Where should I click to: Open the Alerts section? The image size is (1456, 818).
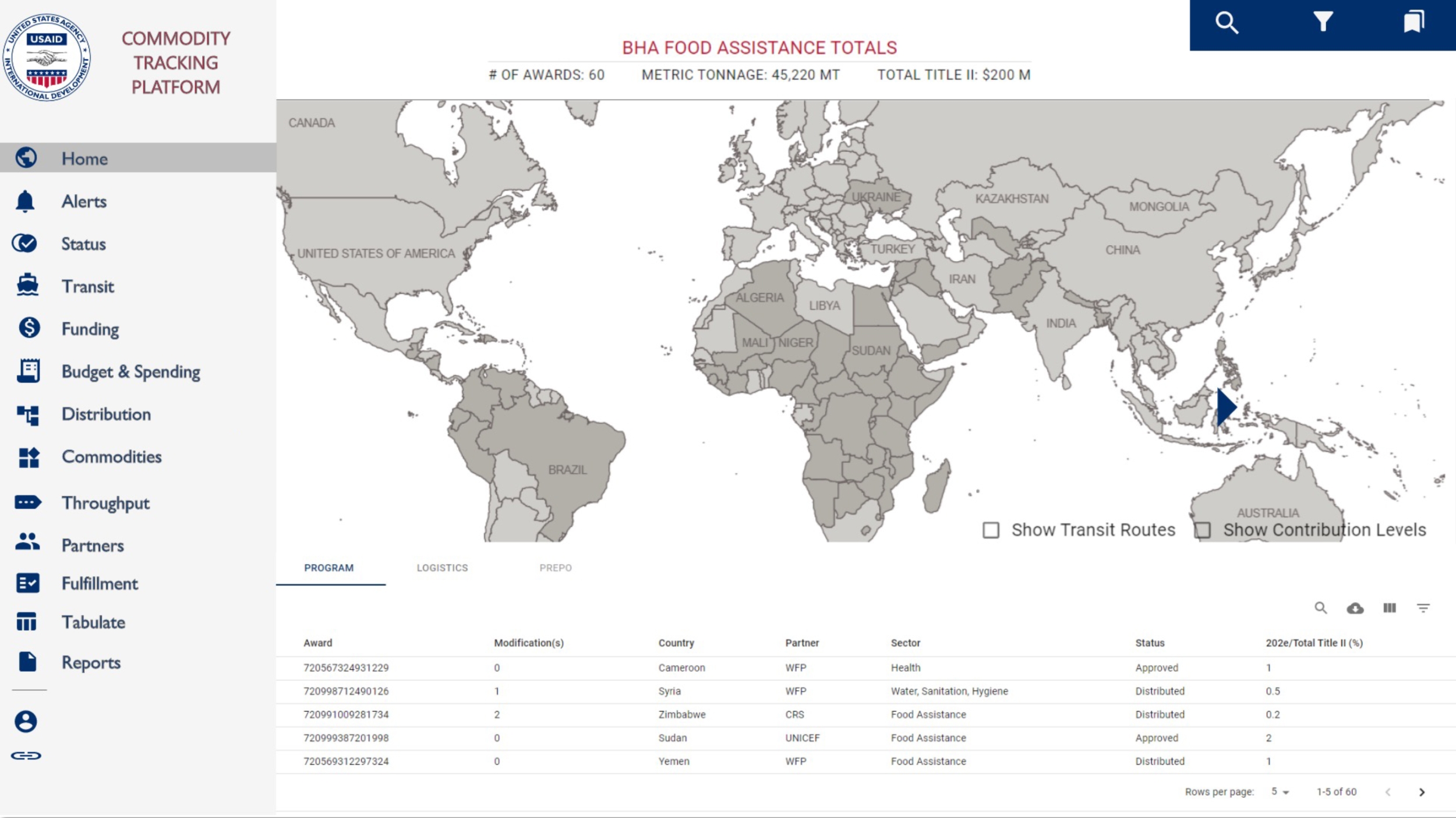[x=83, y=201]
